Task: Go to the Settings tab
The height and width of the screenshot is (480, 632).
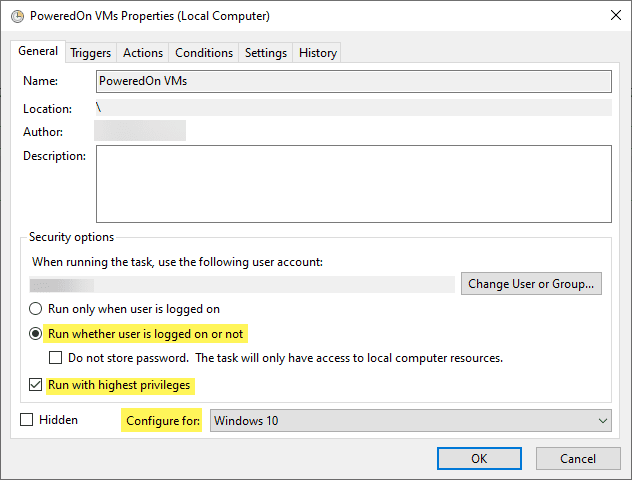Action: 266,53
